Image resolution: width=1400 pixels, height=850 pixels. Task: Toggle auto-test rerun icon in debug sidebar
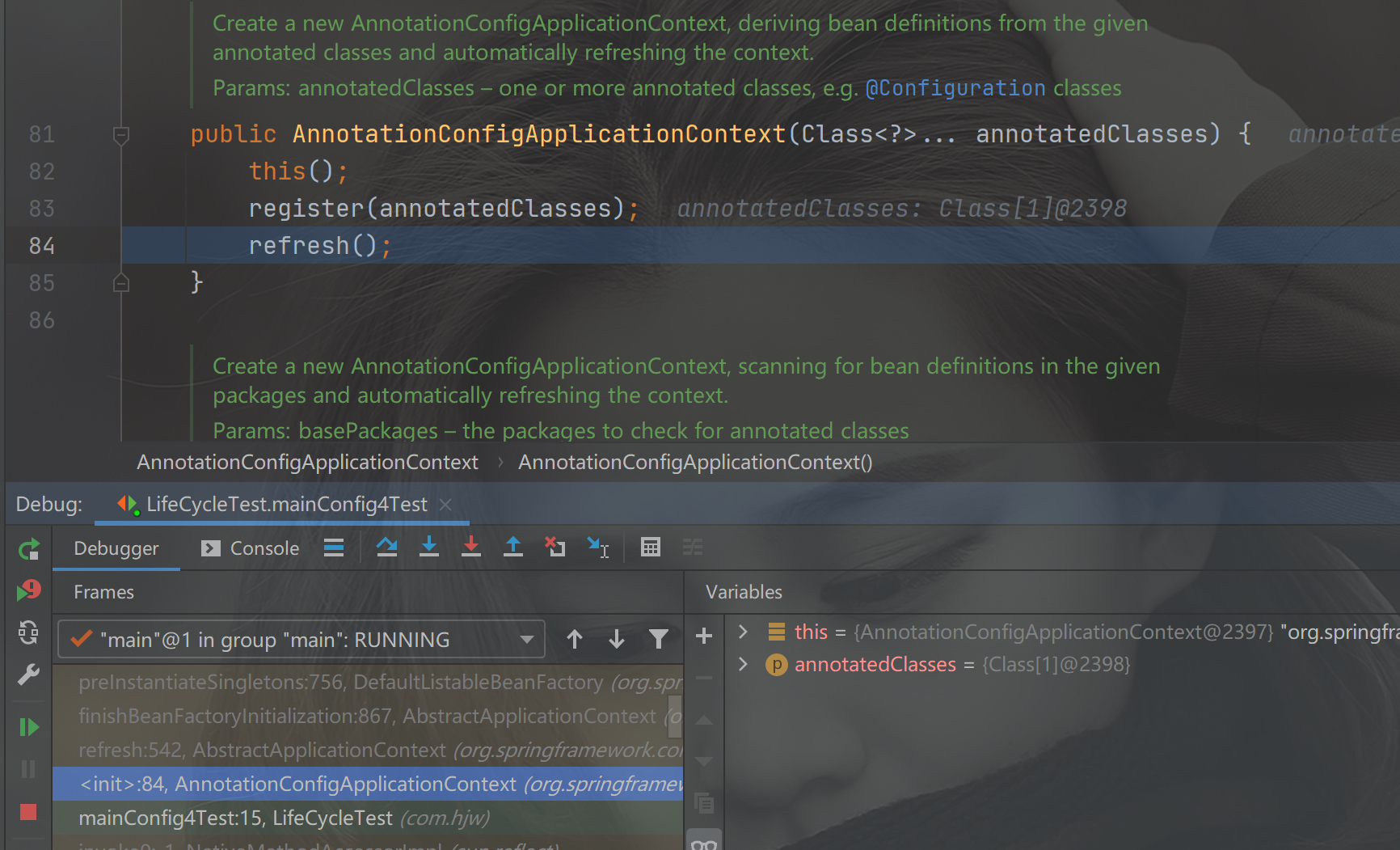click(x=28, y=632)
